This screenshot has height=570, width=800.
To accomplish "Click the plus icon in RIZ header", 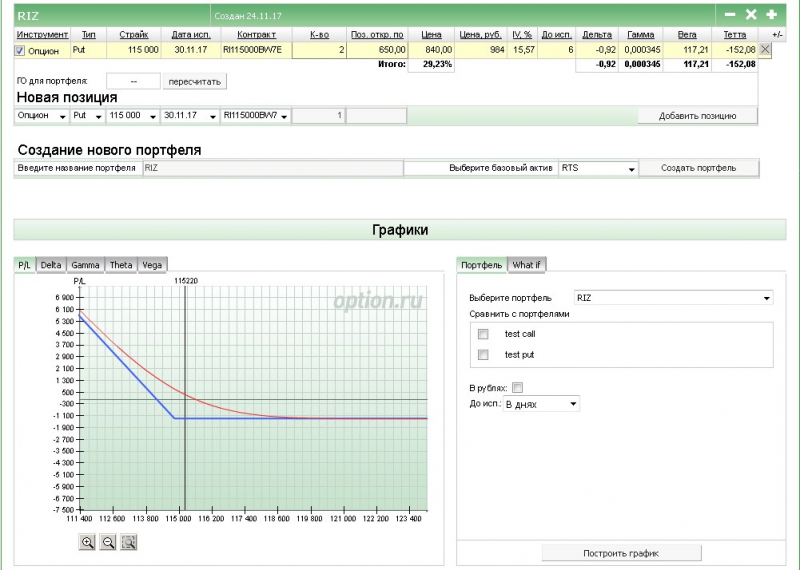I will pos(771,15).
